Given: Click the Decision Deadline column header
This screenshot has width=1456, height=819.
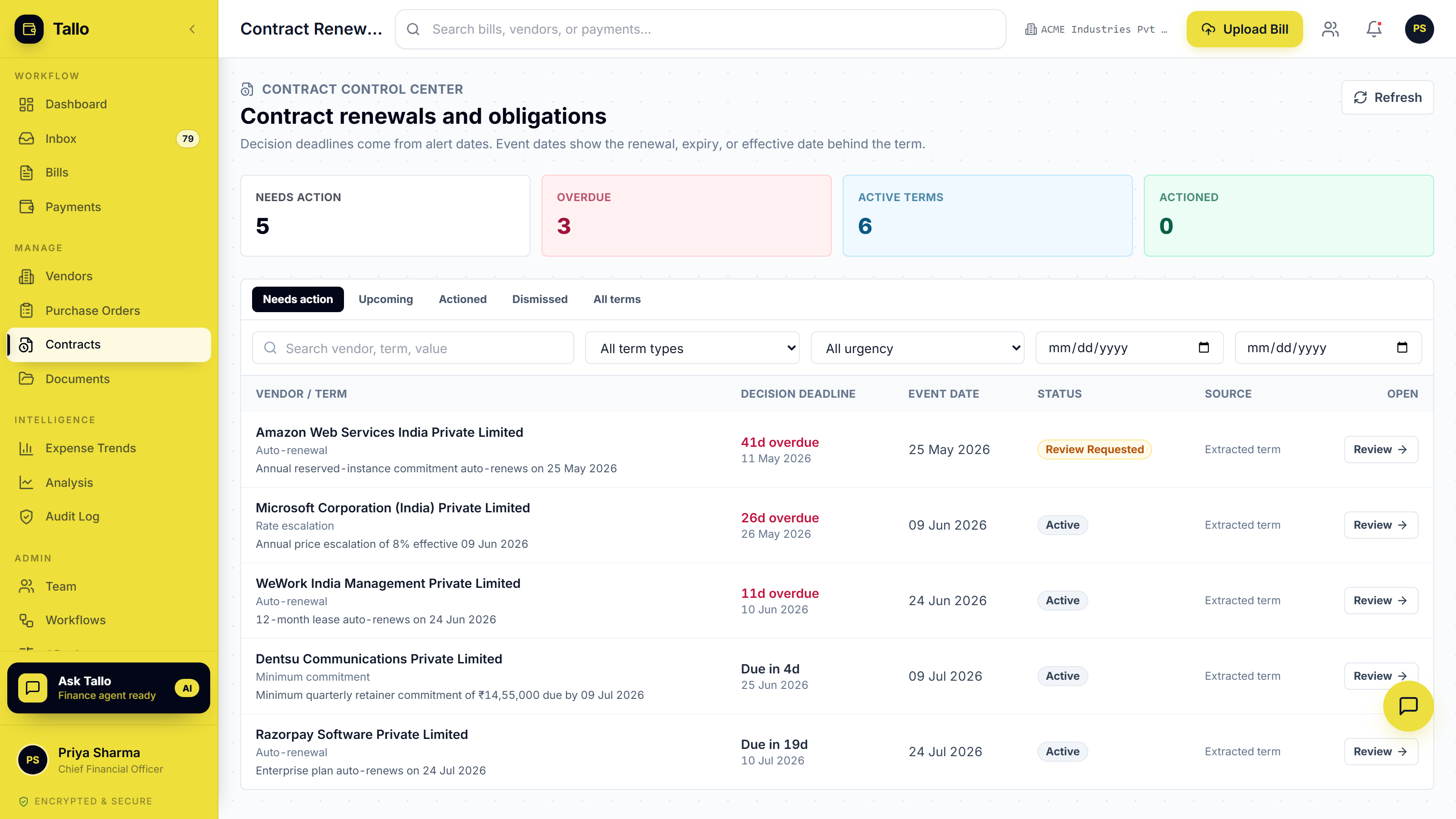Looking at the screenshot, I should tap(798, 394).
